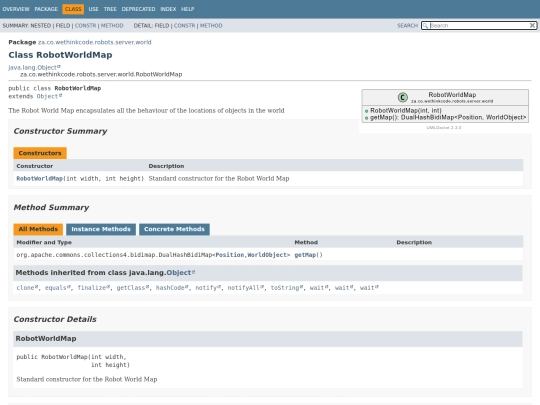
Task: Select the Concrete Methods tab
Action: pos(174,229)
